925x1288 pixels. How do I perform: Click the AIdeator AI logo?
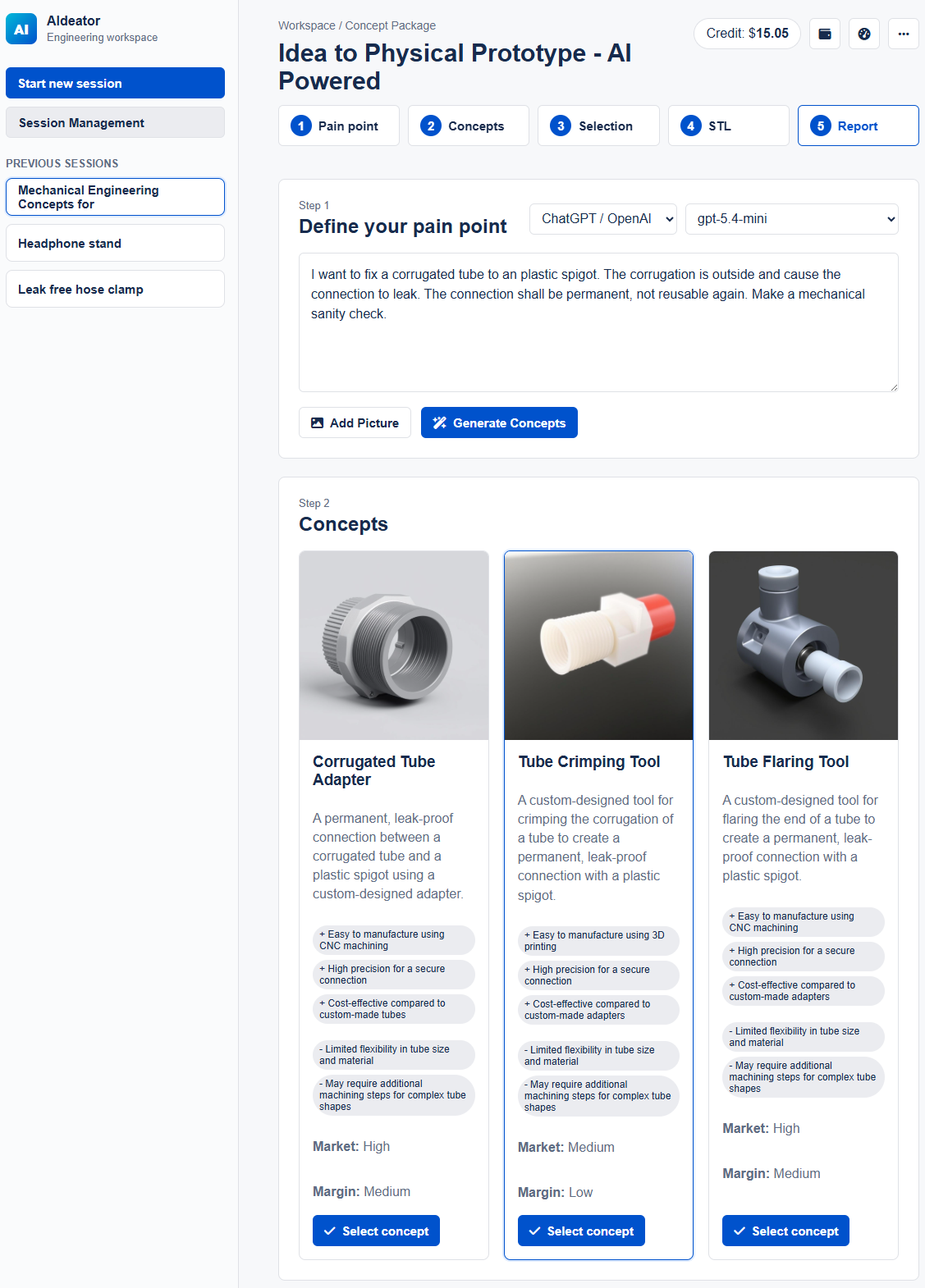pos(21,29)
